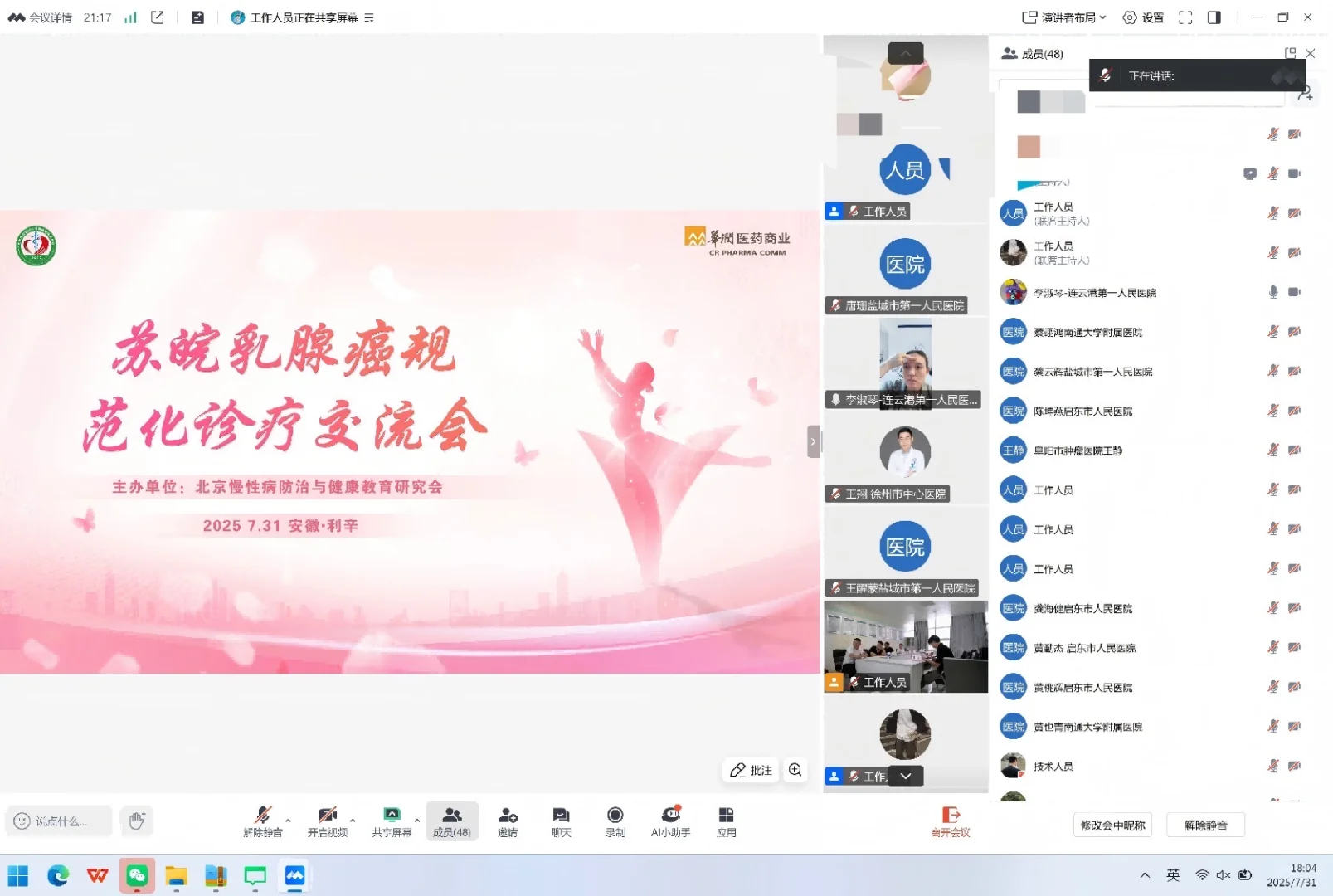This screenshot has height=896, width=1333.
Task: Open File Explorer from the taskbar
Action: [x=176, y=875]
